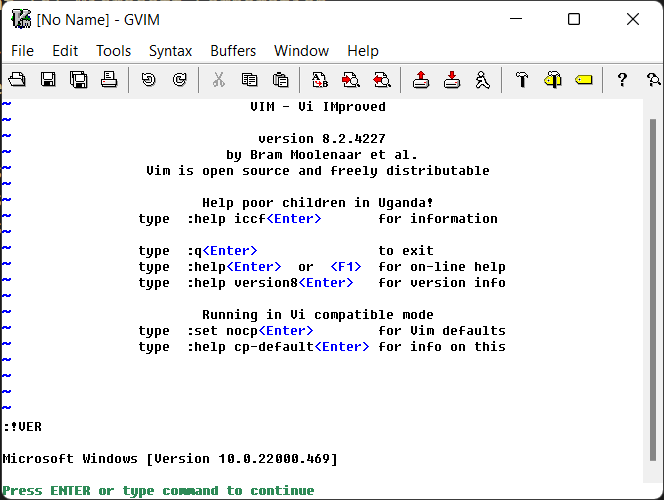Open the Help menu

(362, 51)
